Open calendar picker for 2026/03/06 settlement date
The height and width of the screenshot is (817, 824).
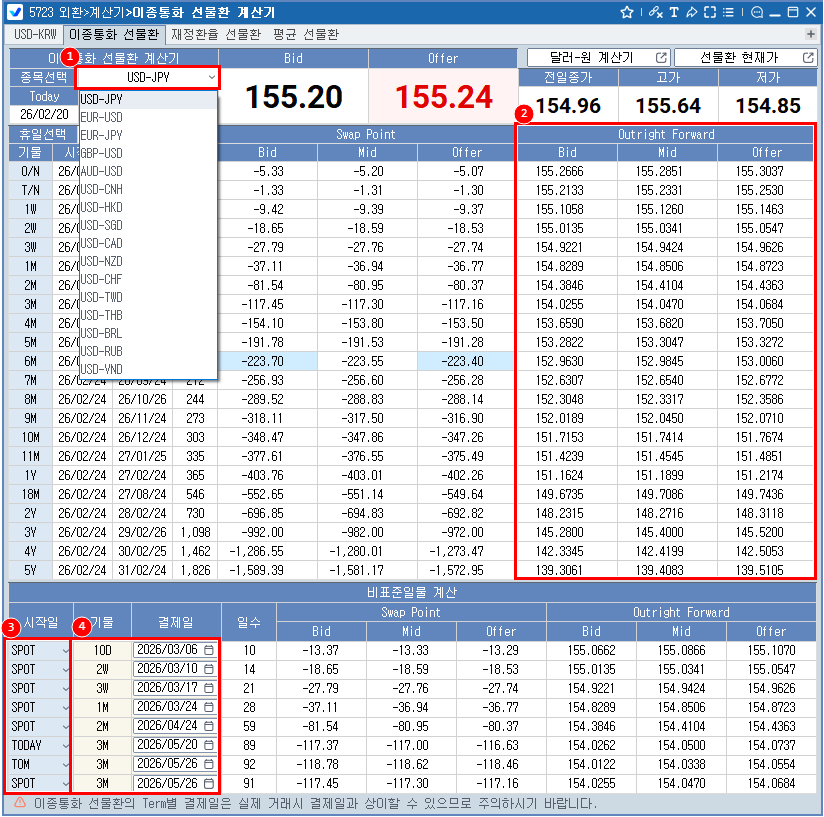[209, 650]
